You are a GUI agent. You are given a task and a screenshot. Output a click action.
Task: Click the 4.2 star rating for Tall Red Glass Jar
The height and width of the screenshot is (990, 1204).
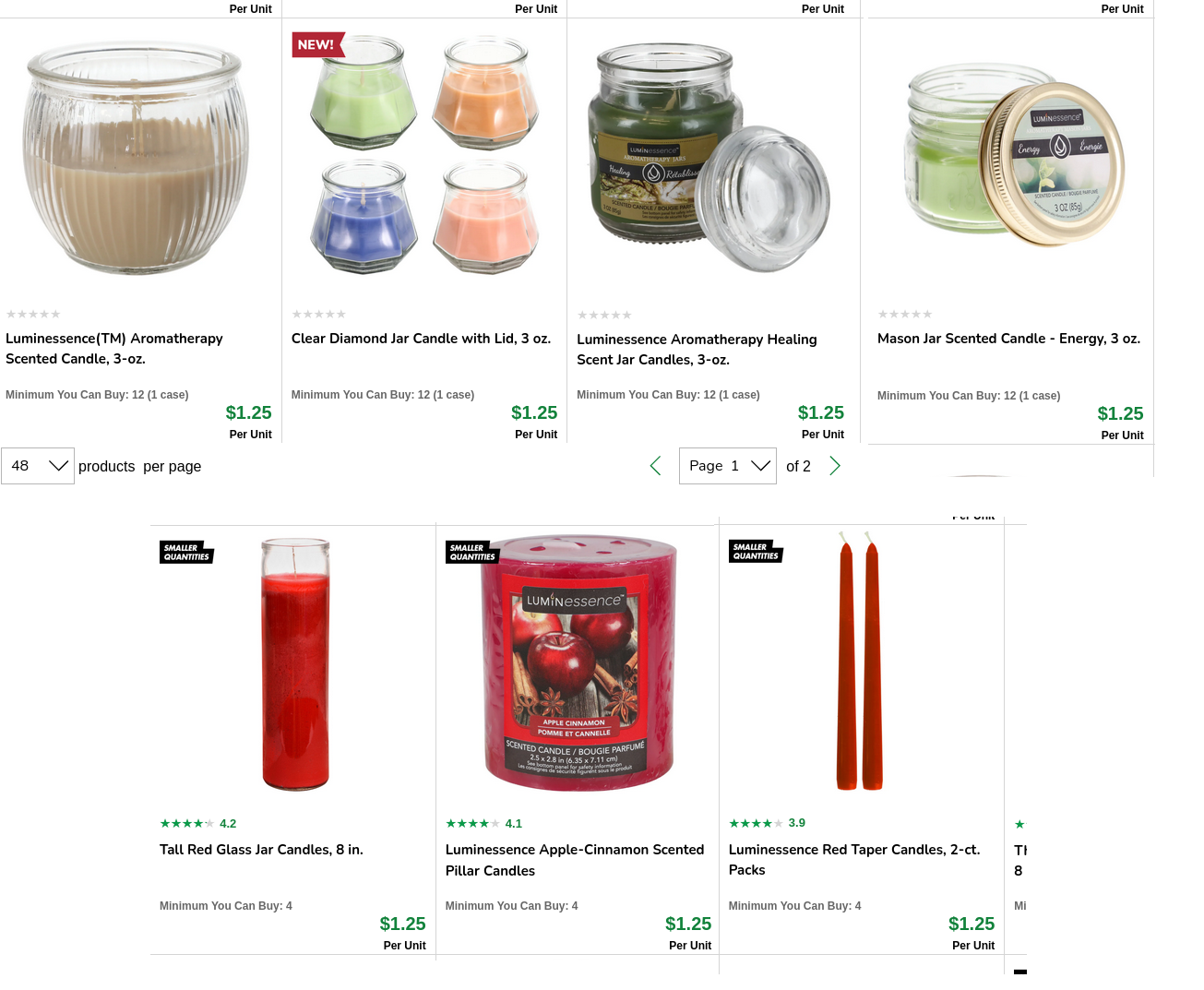[x=198, y=823]
